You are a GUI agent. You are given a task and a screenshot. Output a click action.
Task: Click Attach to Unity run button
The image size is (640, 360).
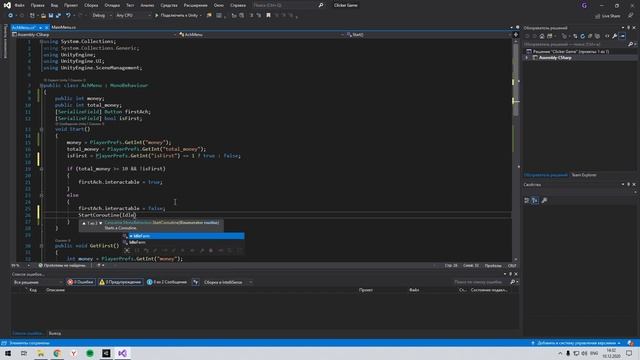click(x=178, y=16)
